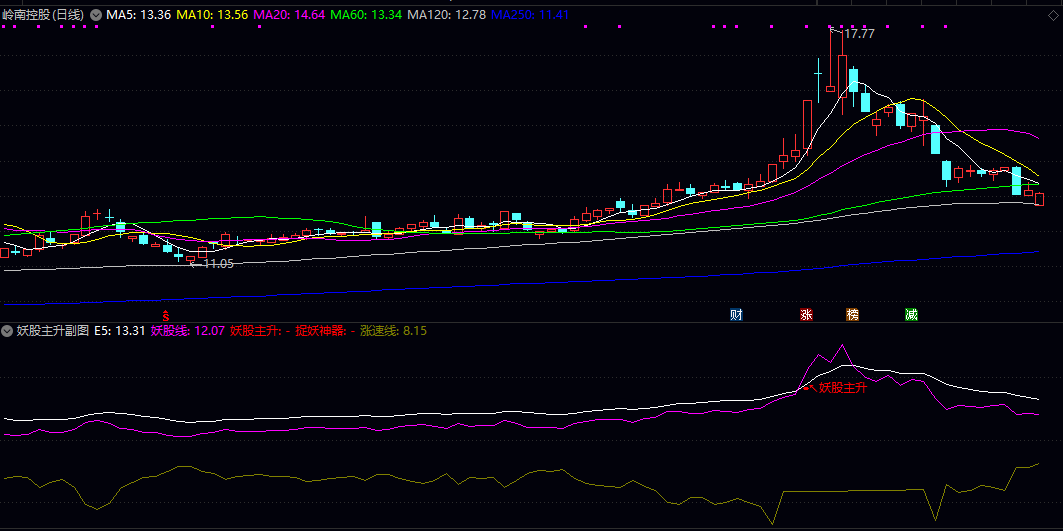Screen dimensions: 1063x531
Task: Click the red 张 event marker
Action: (806, 315)
